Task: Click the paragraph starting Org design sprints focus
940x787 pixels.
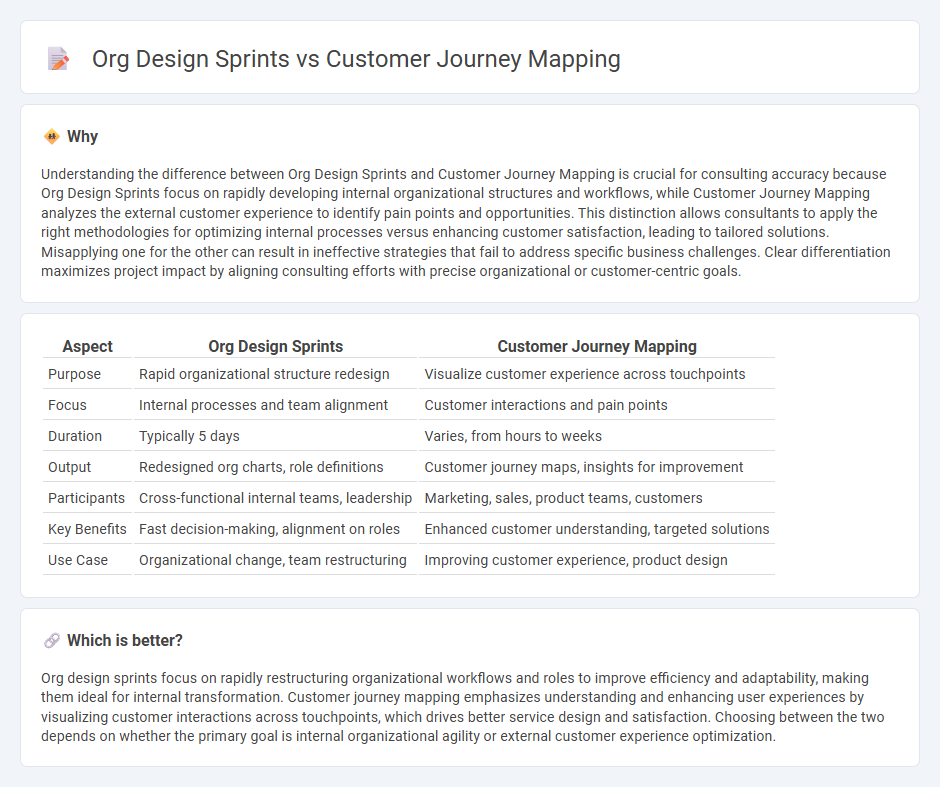Action: [x=463, y=707]
